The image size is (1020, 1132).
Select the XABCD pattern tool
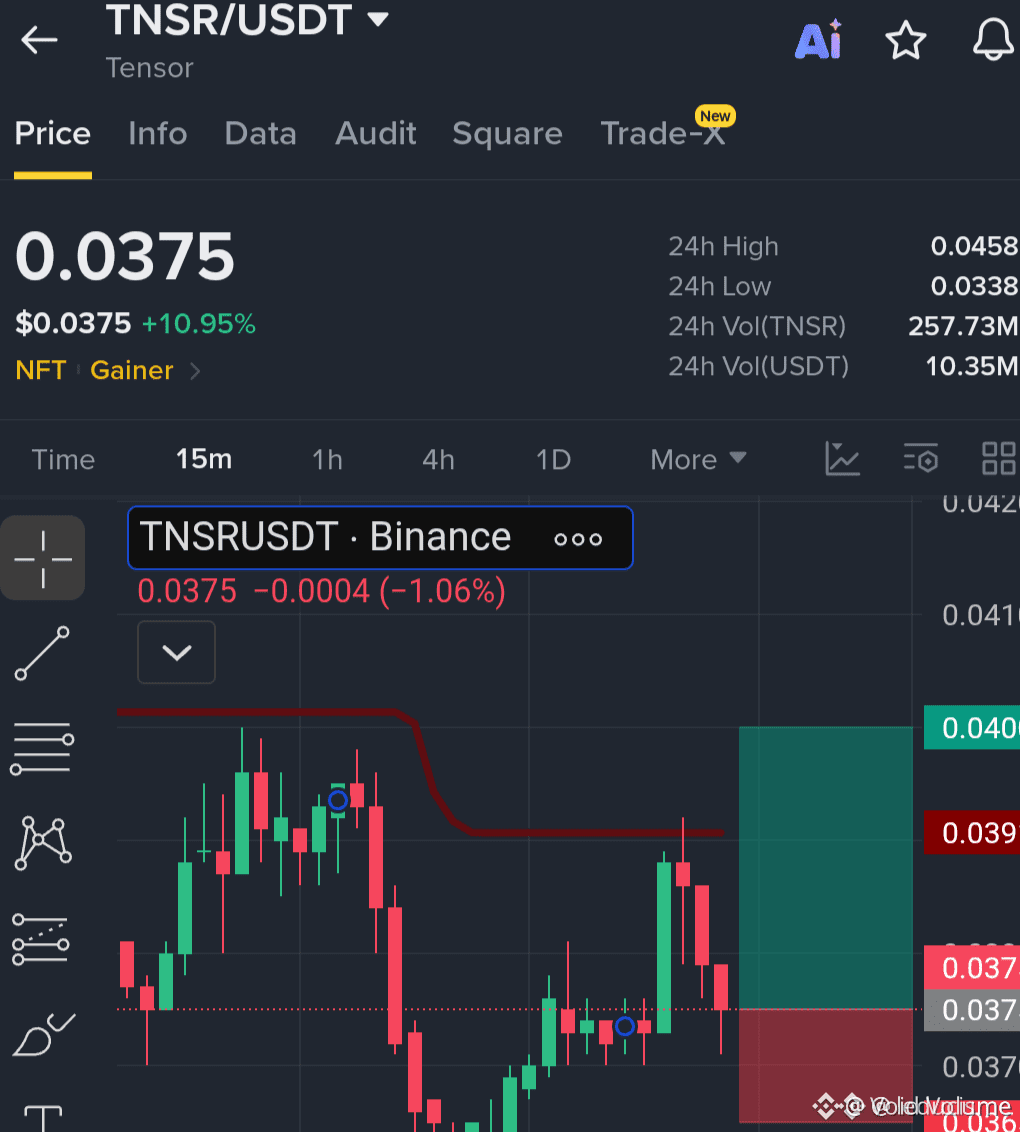tap(43, 843)
